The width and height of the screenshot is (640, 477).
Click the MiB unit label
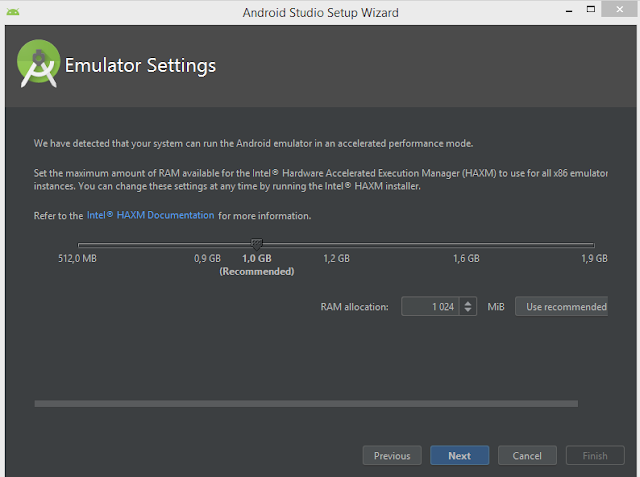click(496, 307)
